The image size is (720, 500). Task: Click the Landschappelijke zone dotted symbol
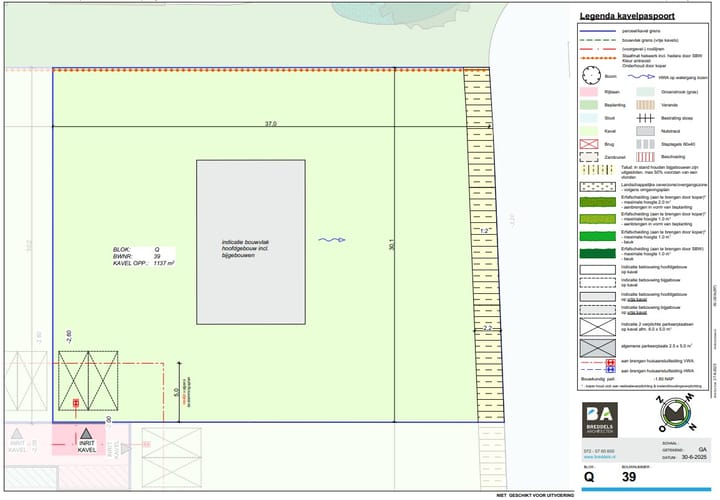pos(597,187)
